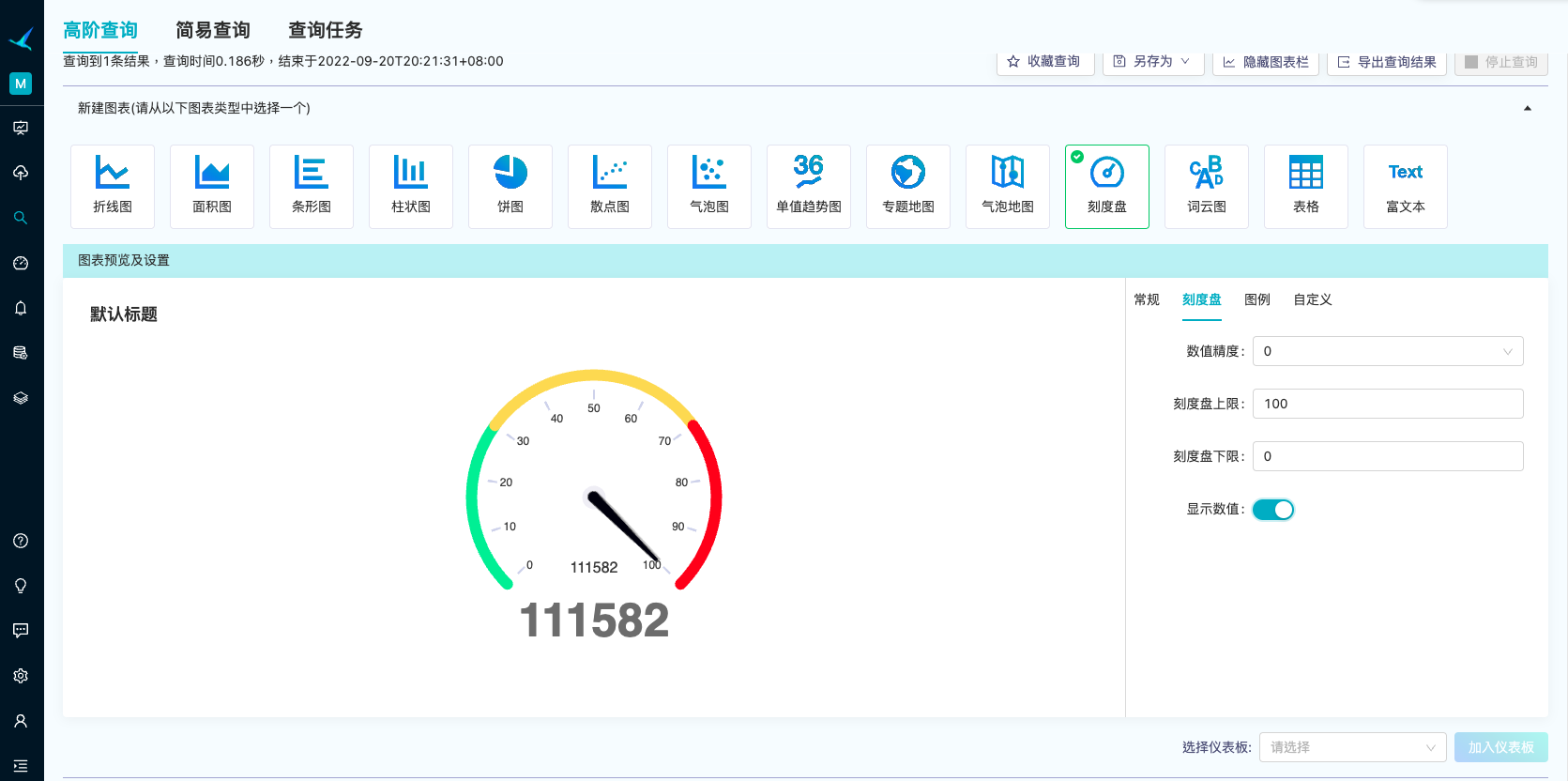Open the layers stack sidebar icon
This screenshot has height=781, width=1568.
(x=21, y=398)
